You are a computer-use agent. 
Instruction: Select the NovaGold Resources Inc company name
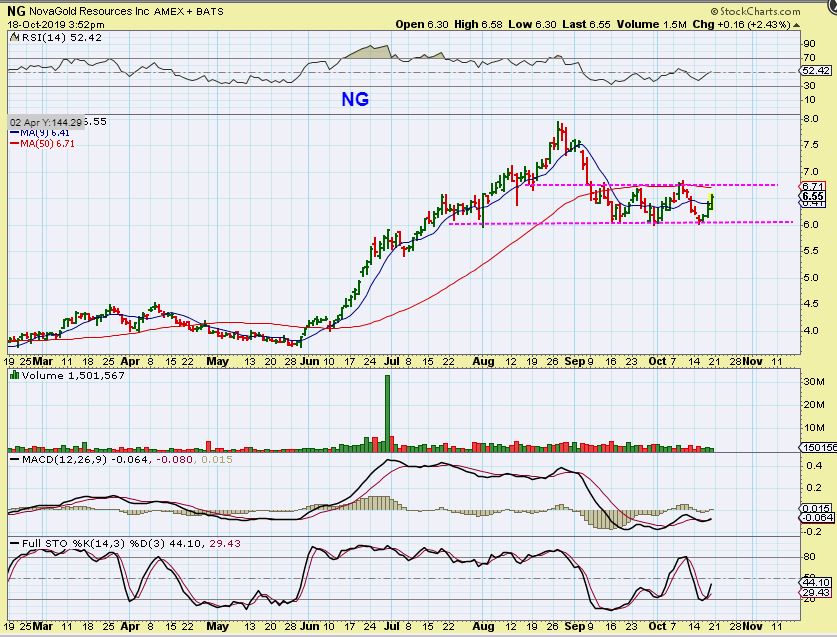point(90,11)
